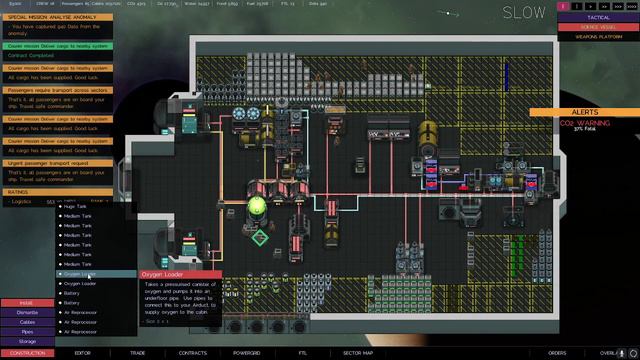Image resolution: width=640 pixels, height=360 pixels.
Task: Select the glowing green reactor orb
Action: coord(257,206)
